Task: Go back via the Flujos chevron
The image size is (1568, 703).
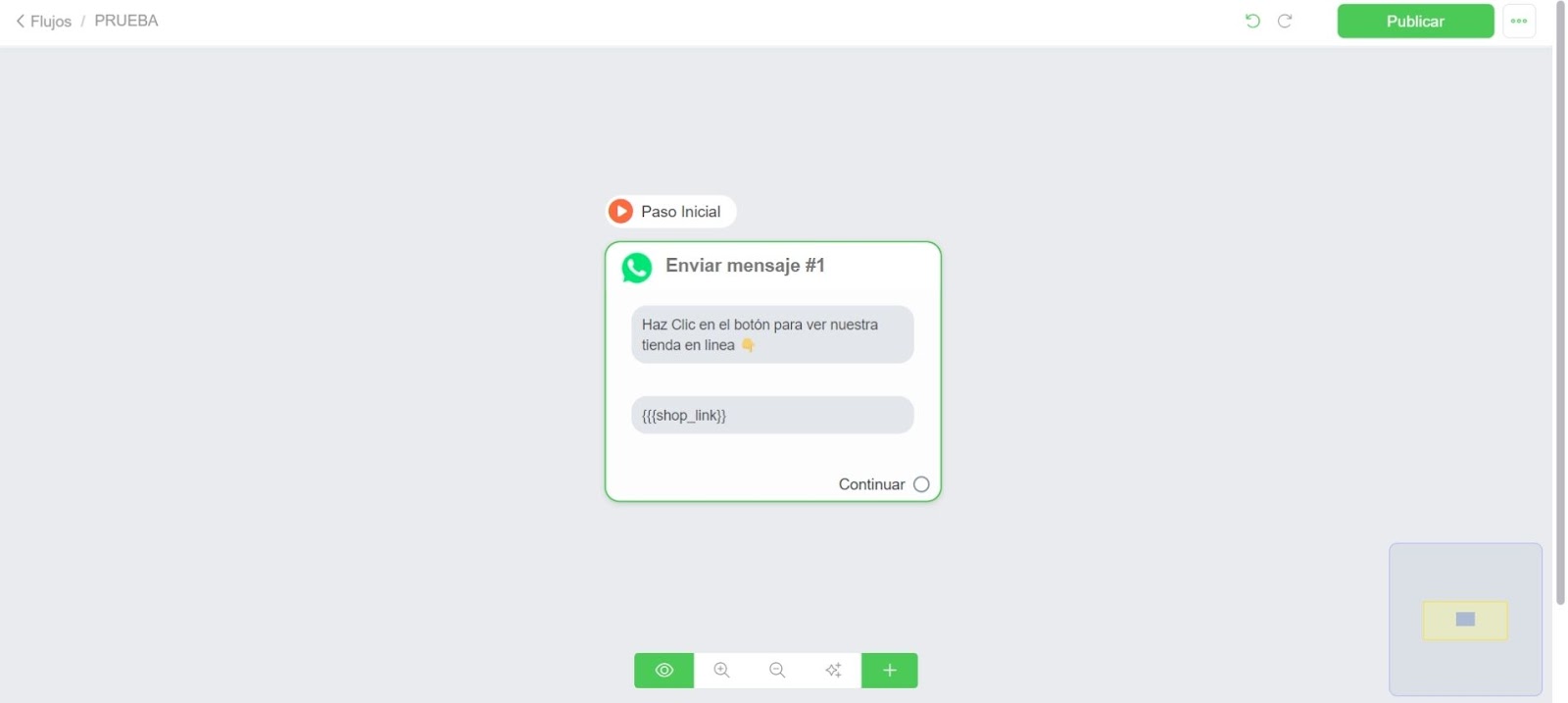Action: [20, 21]
